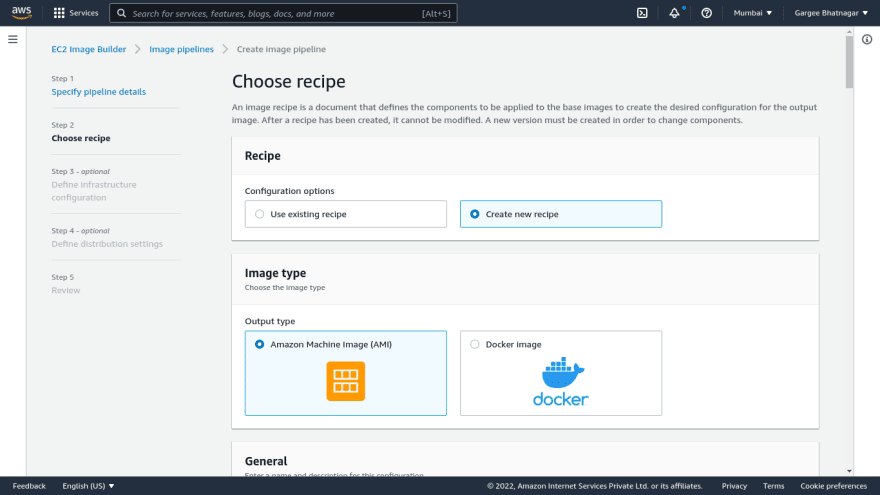Image resolution: width=880 pixels, height=495 pixels.
Task: Click the AWS logo home icon
Action: pyautogui.click(x=21, y=13)
